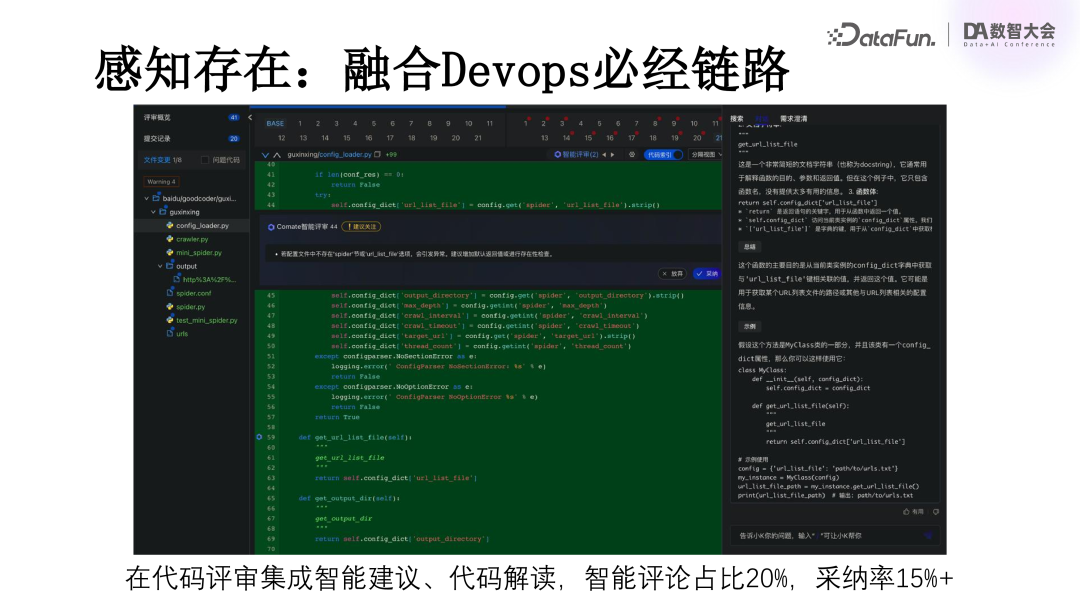Open test_mini_spider.py in the file tree
Viewport: 1080px width, 608px height.
tap(207, 320)
